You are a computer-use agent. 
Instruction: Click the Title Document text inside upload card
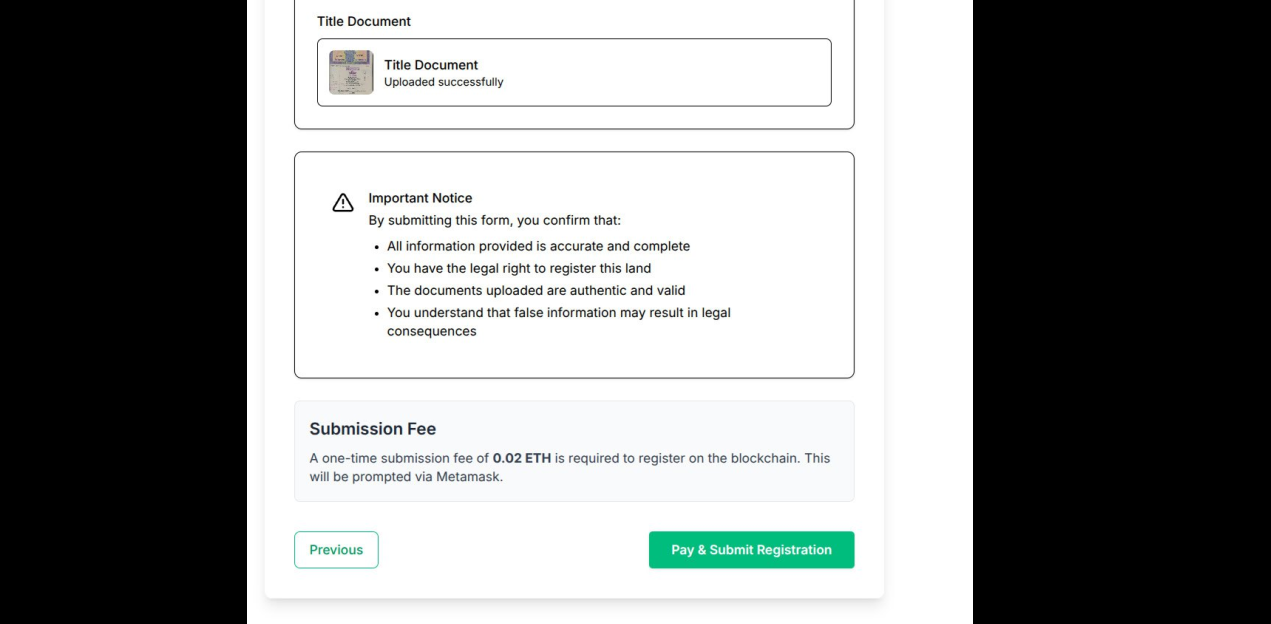pyautogui.click(x=430, y=64)
